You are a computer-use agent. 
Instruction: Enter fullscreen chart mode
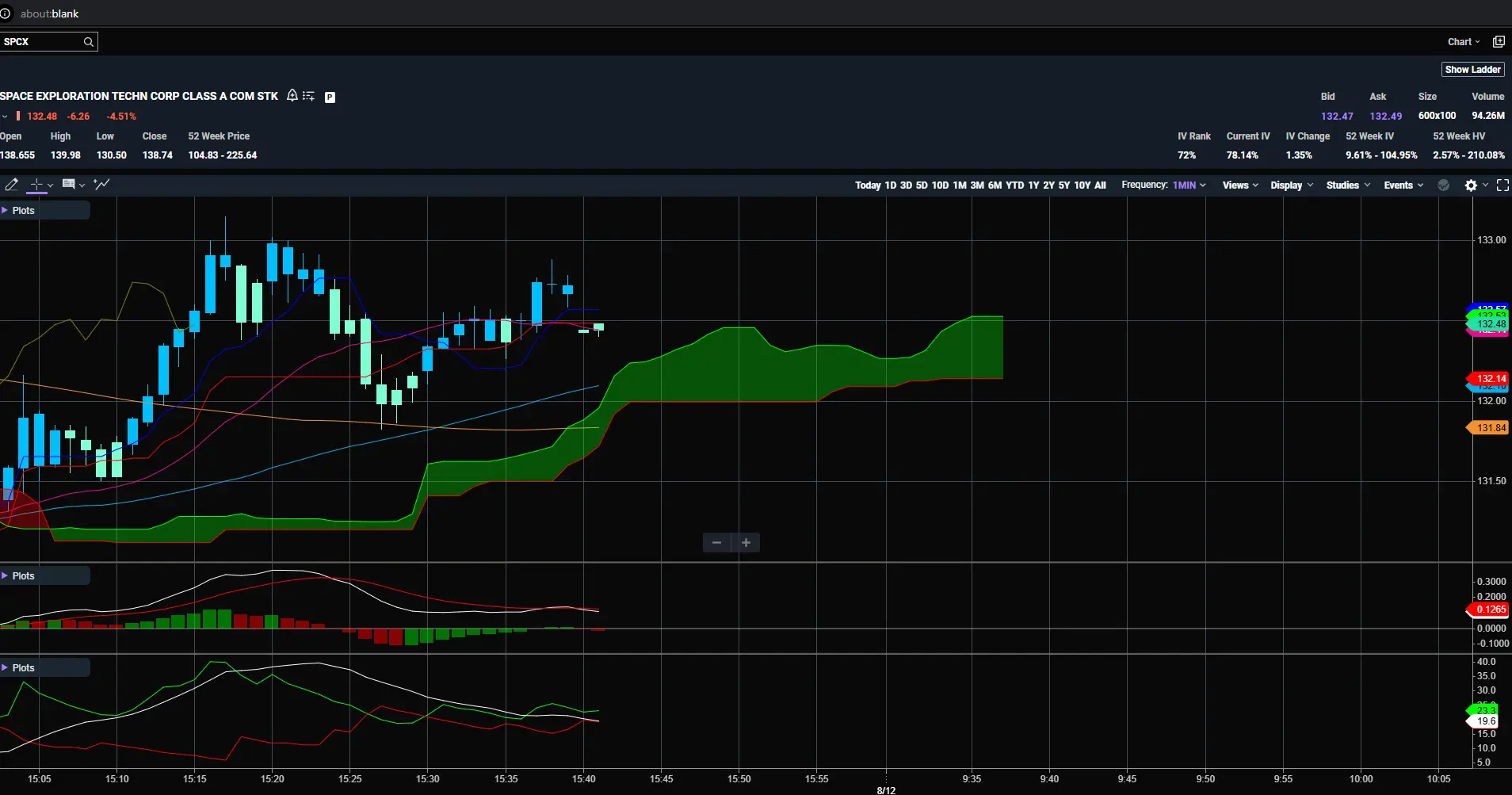click(x=1502, y=185)
